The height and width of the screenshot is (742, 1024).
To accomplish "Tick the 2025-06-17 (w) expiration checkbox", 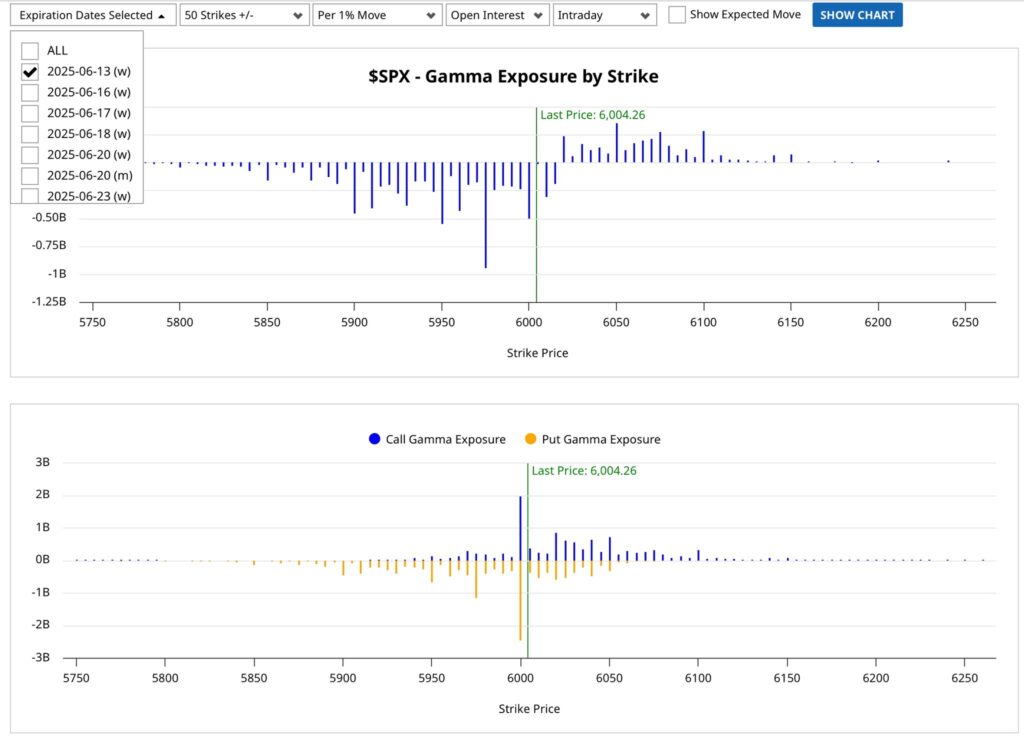I will pyautogui.click(x=31, y=113).
